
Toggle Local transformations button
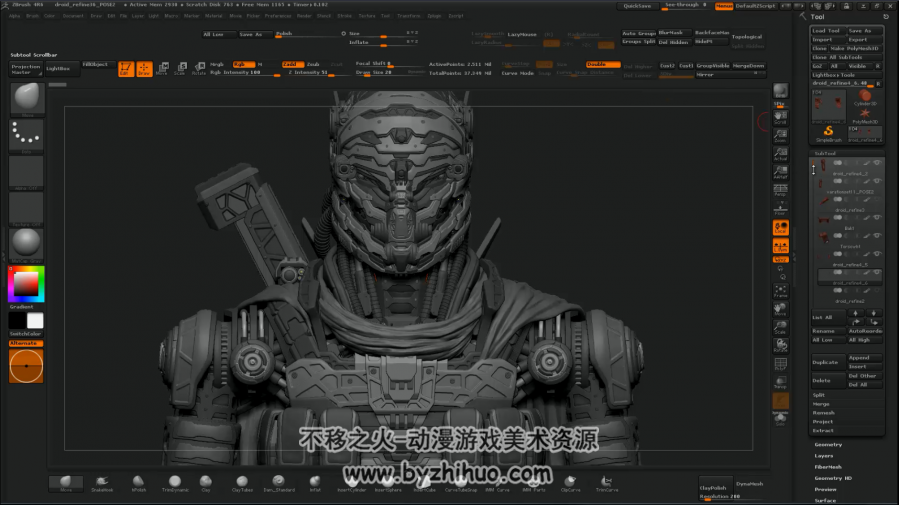[x=780, y=228]
